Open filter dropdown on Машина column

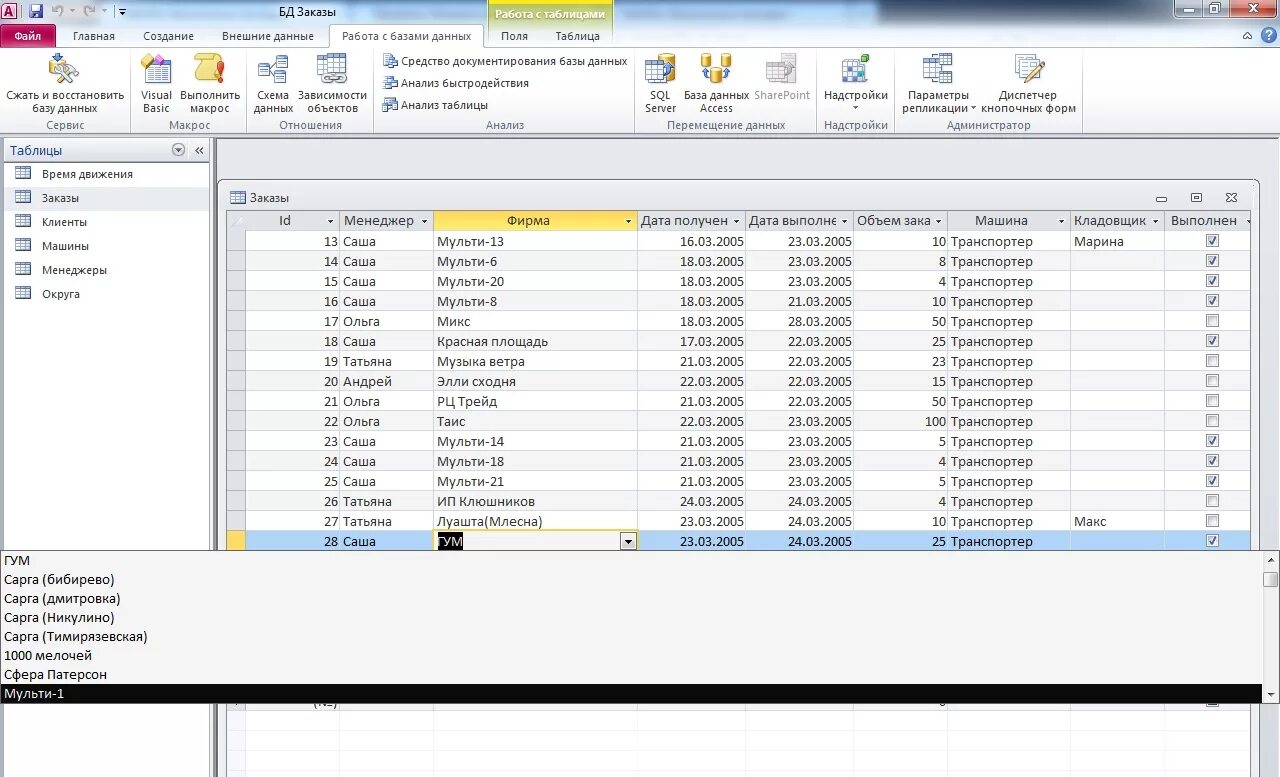pos(1061,221)
